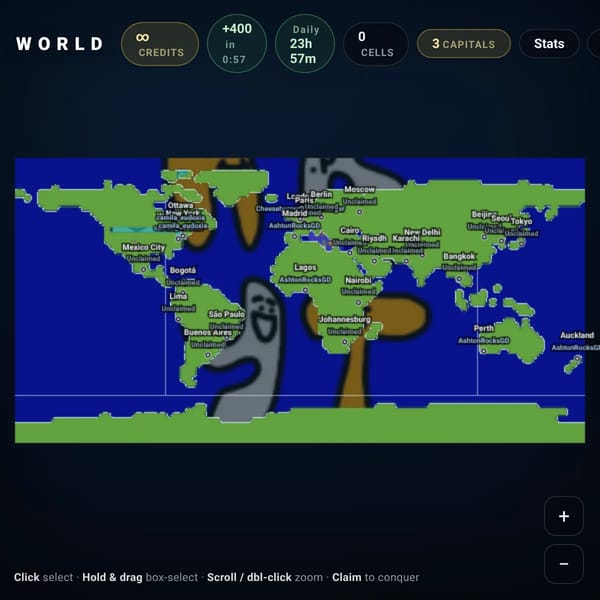
Task: Select the Seoul capital label
Action: (501, 218)
